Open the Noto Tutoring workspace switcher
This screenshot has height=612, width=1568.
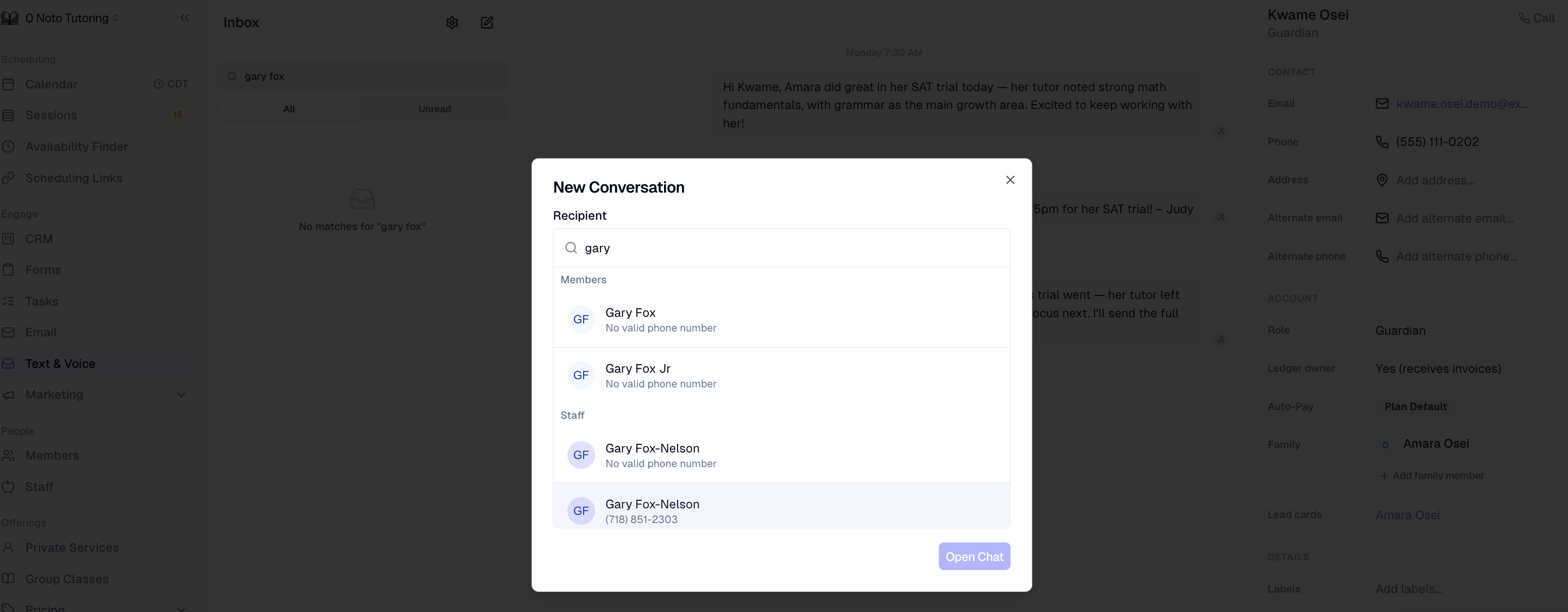click(72, 18)
